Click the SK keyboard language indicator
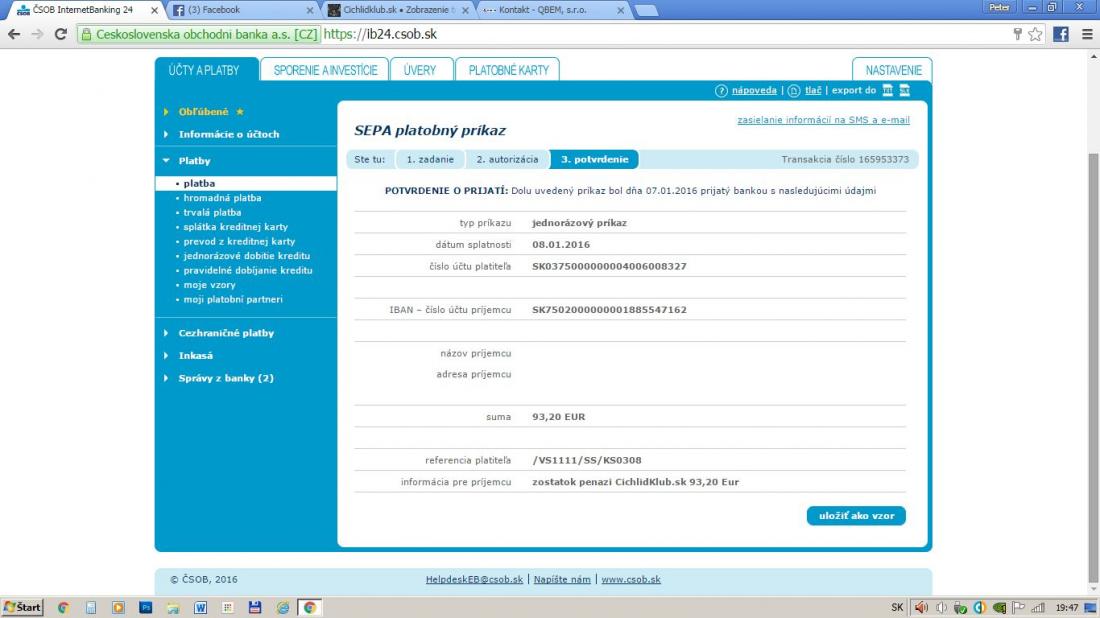 [x=897, y=607]
